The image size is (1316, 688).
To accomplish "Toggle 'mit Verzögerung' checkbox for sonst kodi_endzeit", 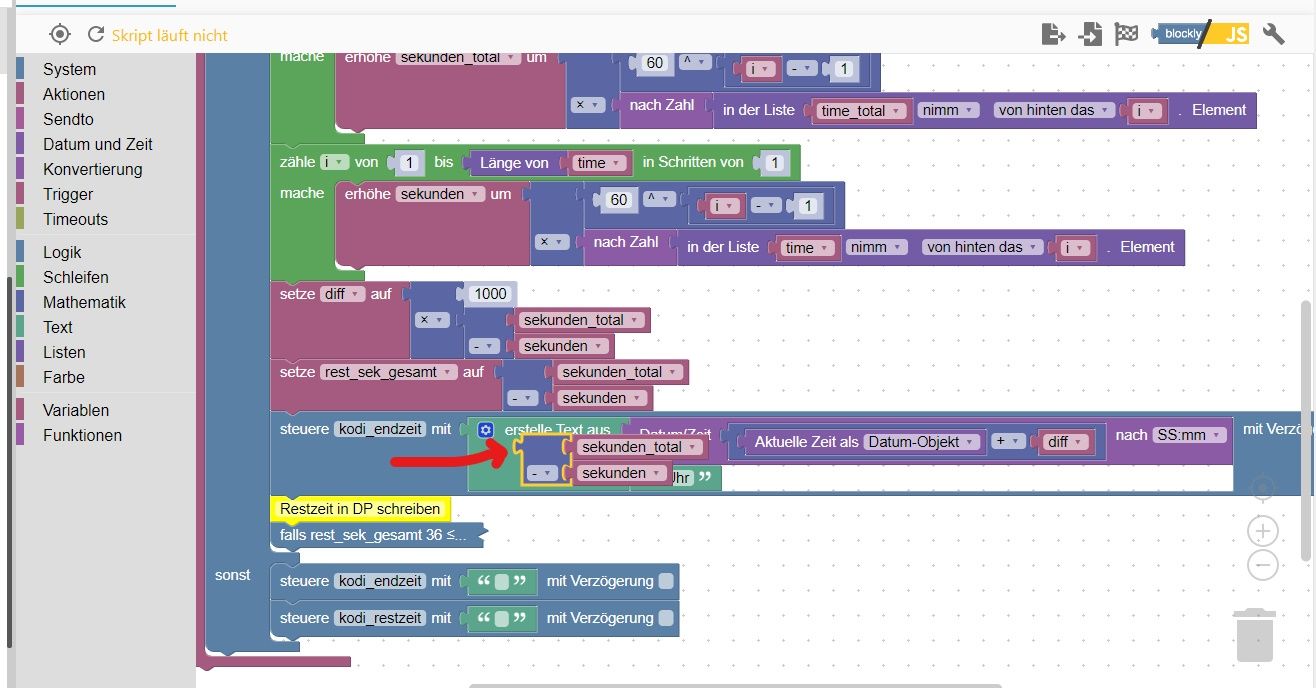I will (x=666, y=581).
